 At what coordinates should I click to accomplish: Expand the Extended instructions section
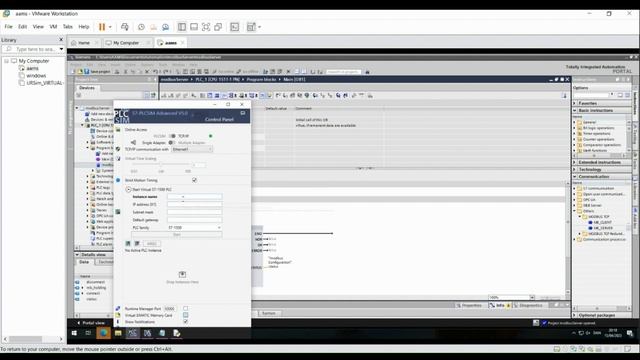pos(575,162)
